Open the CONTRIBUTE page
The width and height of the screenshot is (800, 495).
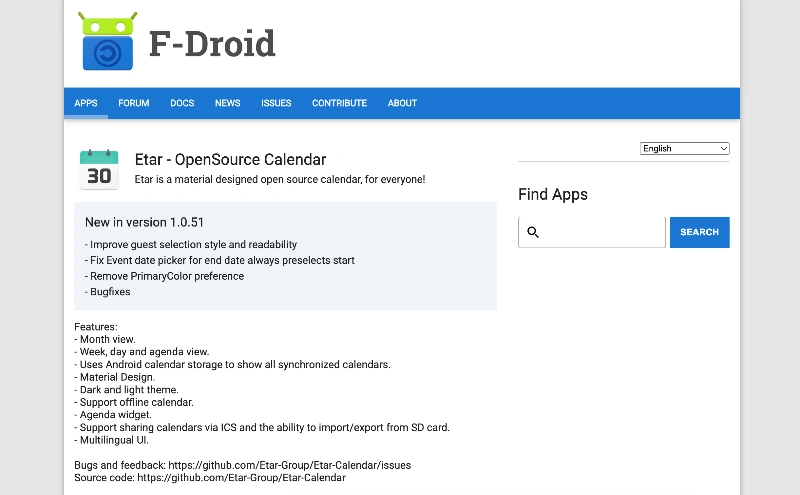coord(339,103)
